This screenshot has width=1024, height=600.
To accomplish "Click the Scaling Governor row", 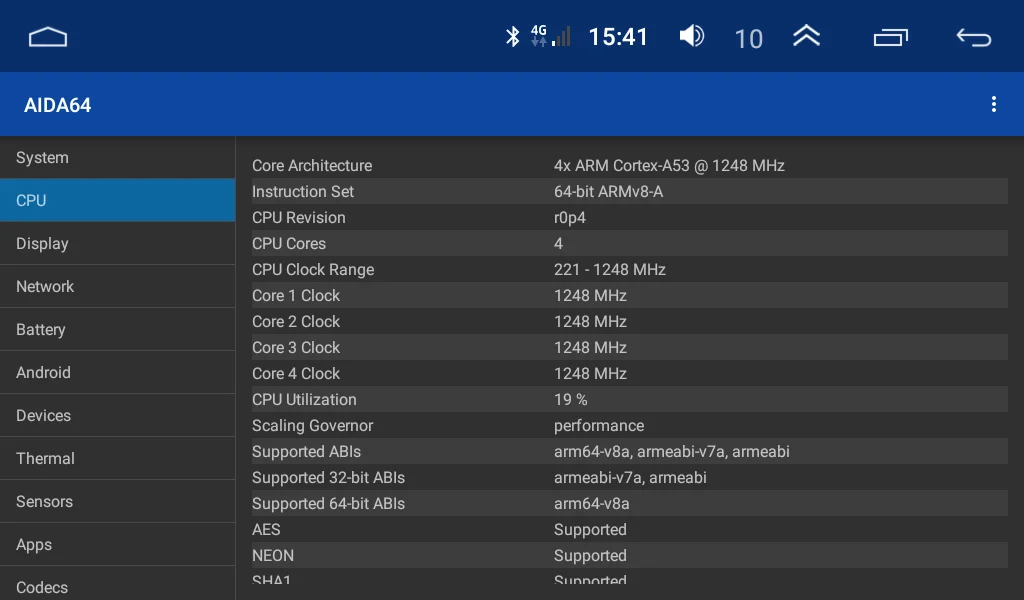I will coord(628,425).
